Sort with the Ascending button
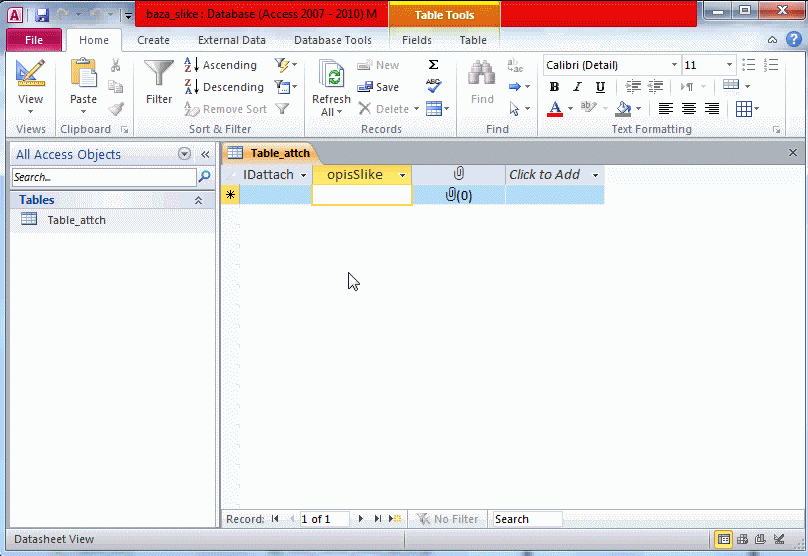808x556 pixels. (x=221, y=65)
